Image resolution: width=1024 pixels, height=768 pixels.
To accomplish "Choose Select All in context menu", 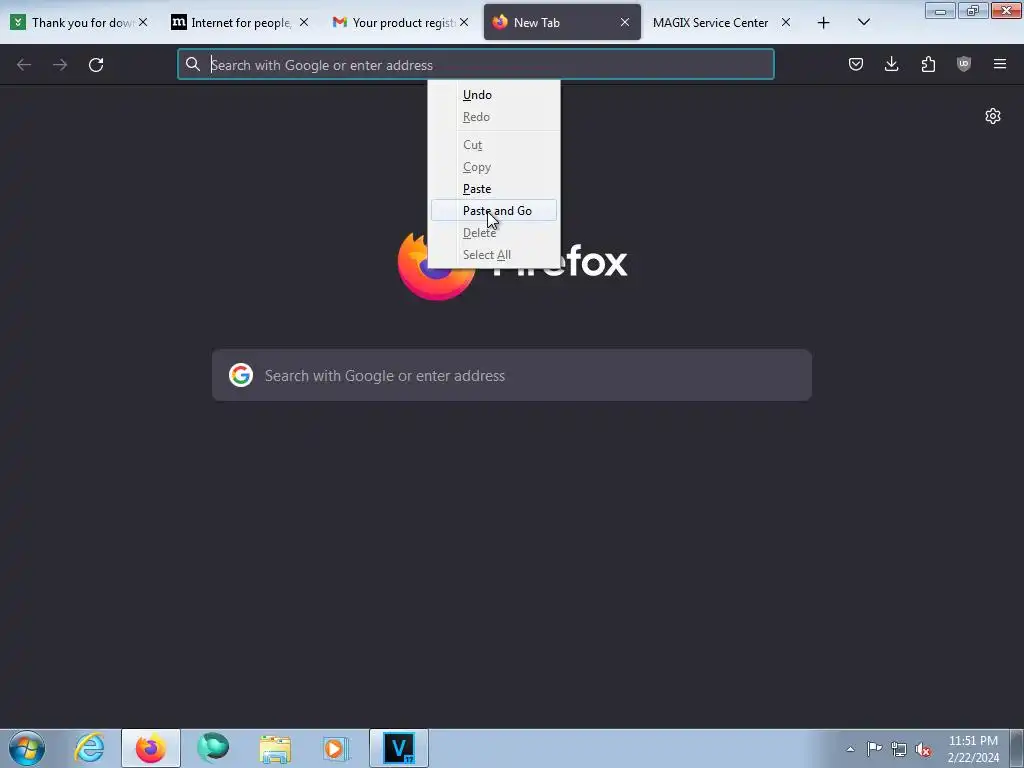I will pyautogui.click(x=494, y=255).
